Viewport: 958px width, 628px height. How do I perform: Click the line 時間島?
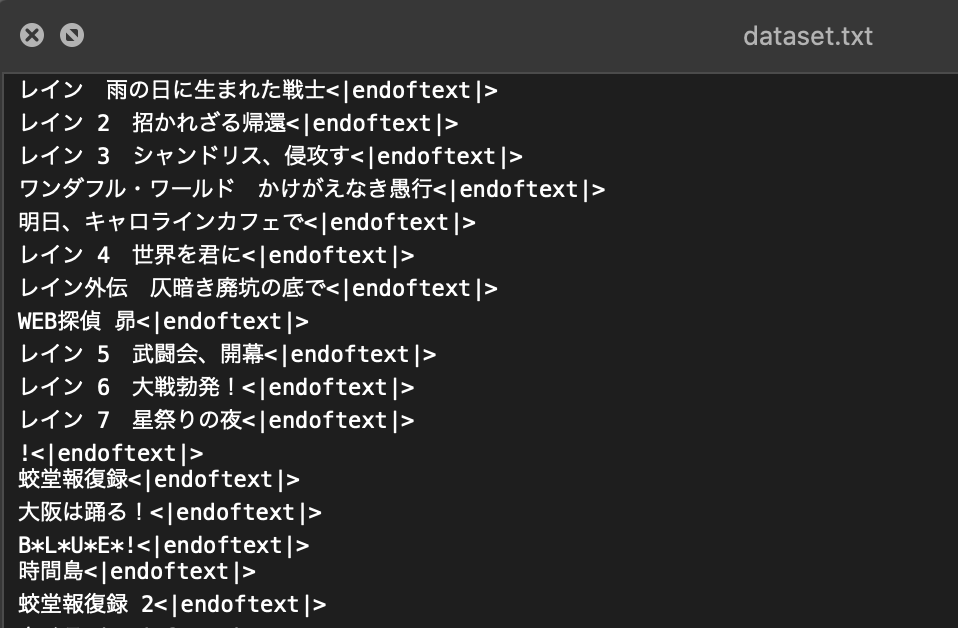click(137, 571)
